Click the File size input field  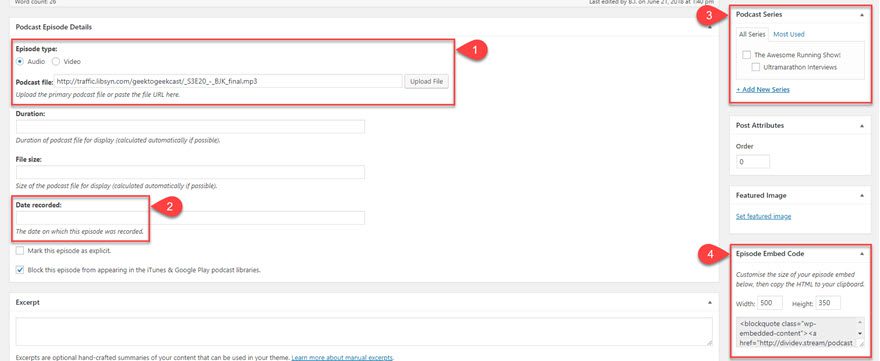tap(190, 172)
